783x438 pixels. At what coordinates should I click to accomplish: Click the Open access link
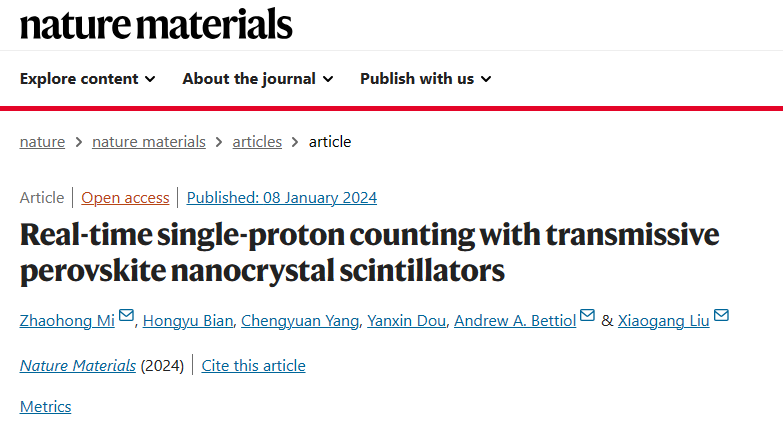click(125, 198)
